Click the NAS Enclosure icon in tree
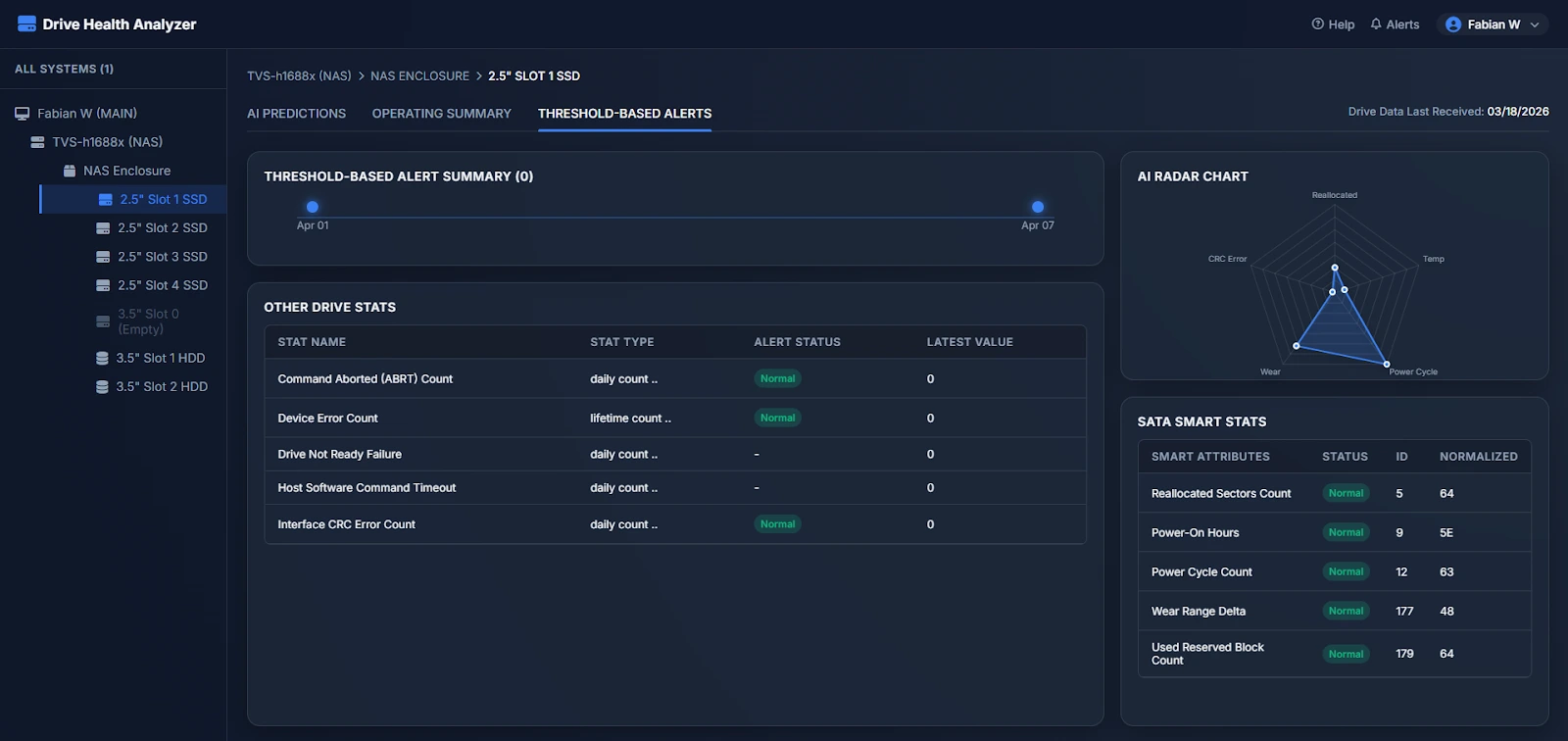This screenshot has height=741, width=1568. click(x=70, y=171)
